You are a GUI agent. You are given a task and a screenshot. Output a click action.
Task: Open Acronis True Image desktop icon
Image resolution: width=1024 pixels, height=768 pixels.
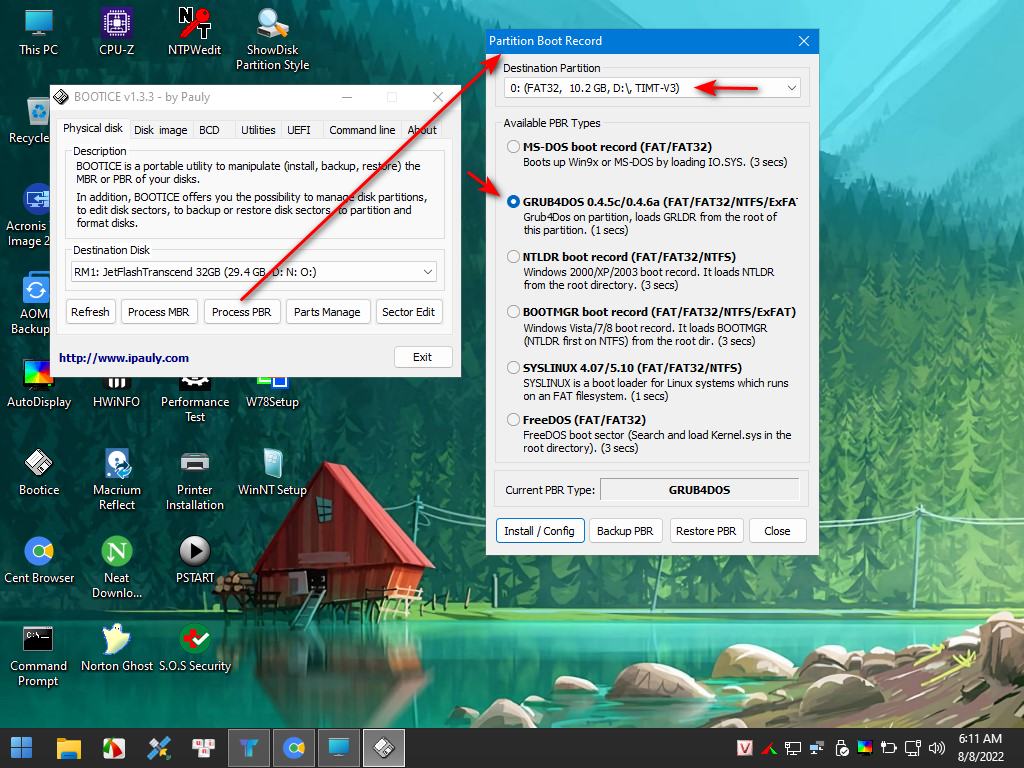[x=29, y=216]
